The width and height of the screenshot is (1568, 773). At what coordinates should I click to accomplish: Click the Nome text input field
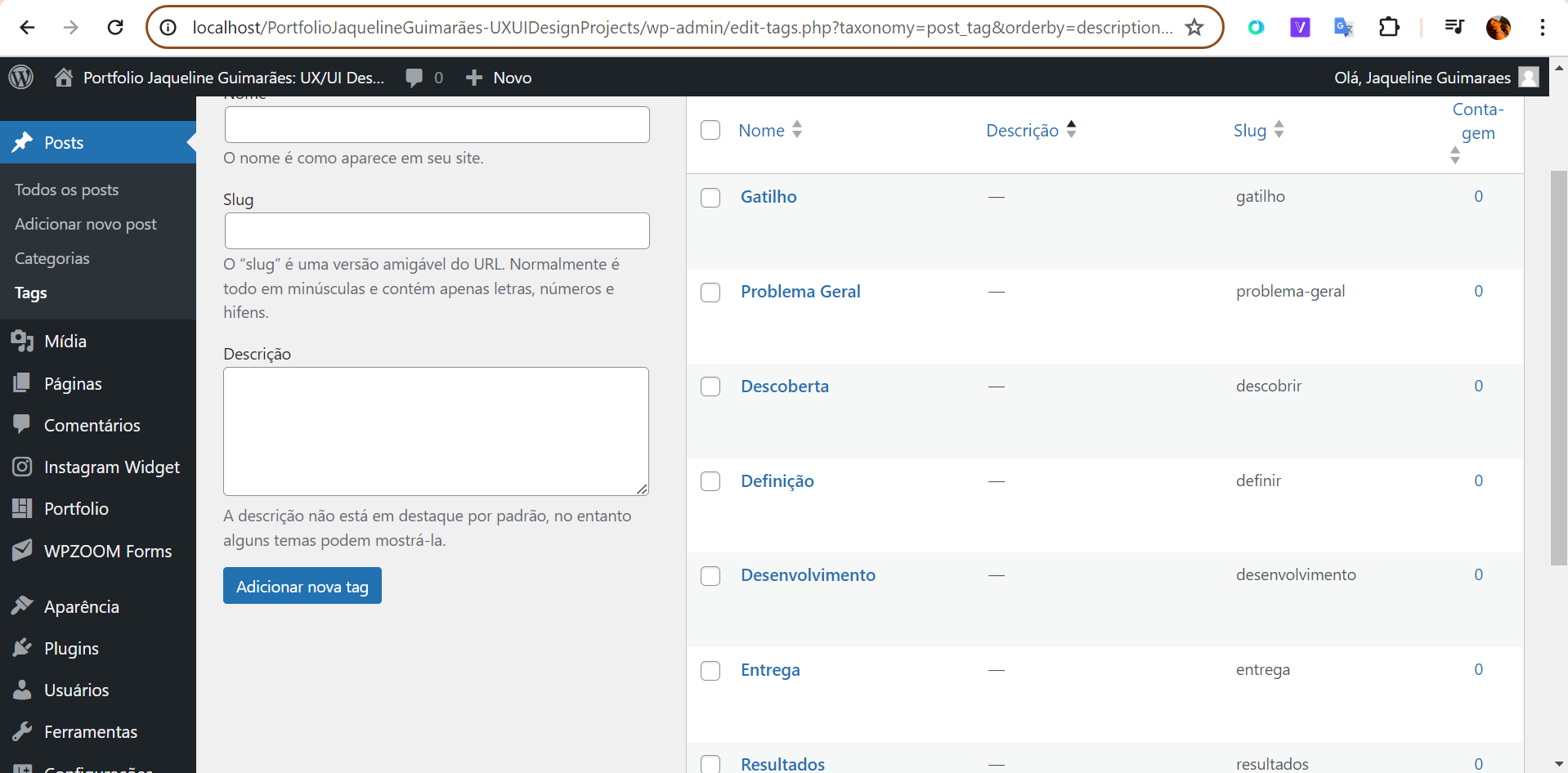click(x=437, y=124)
